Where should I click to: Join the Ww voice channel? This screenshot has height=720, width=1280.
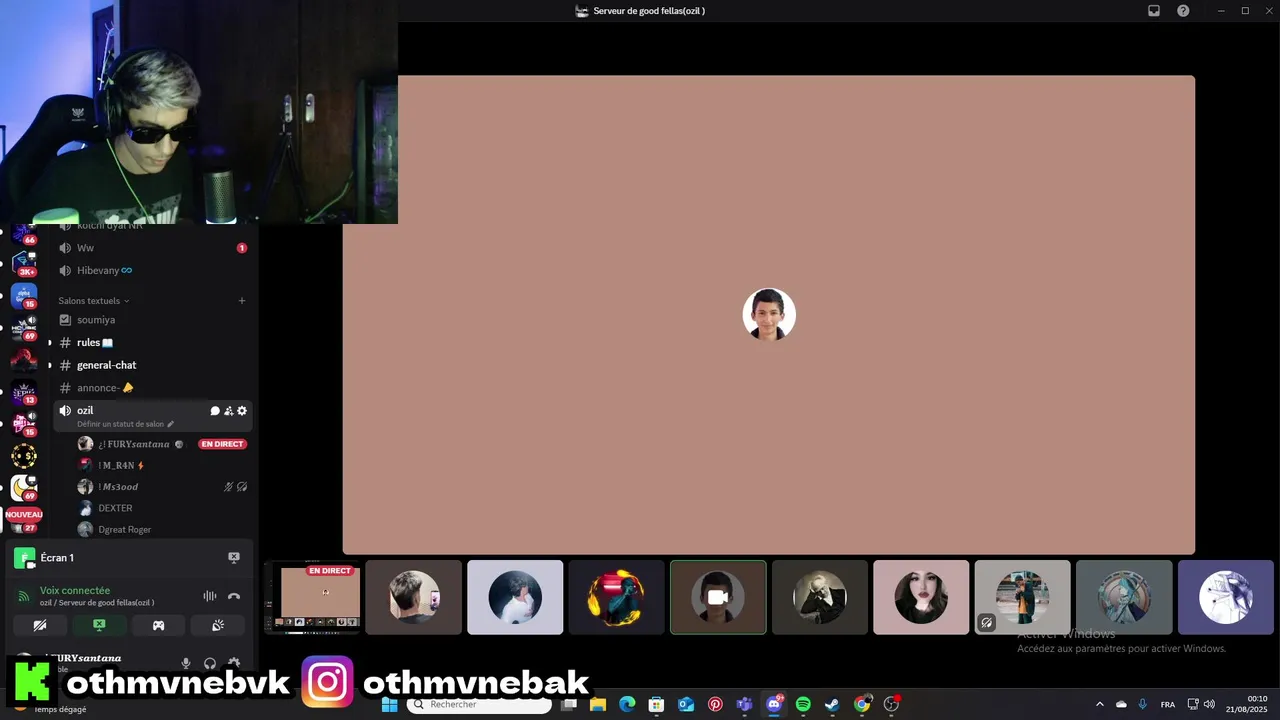[151, 248]
